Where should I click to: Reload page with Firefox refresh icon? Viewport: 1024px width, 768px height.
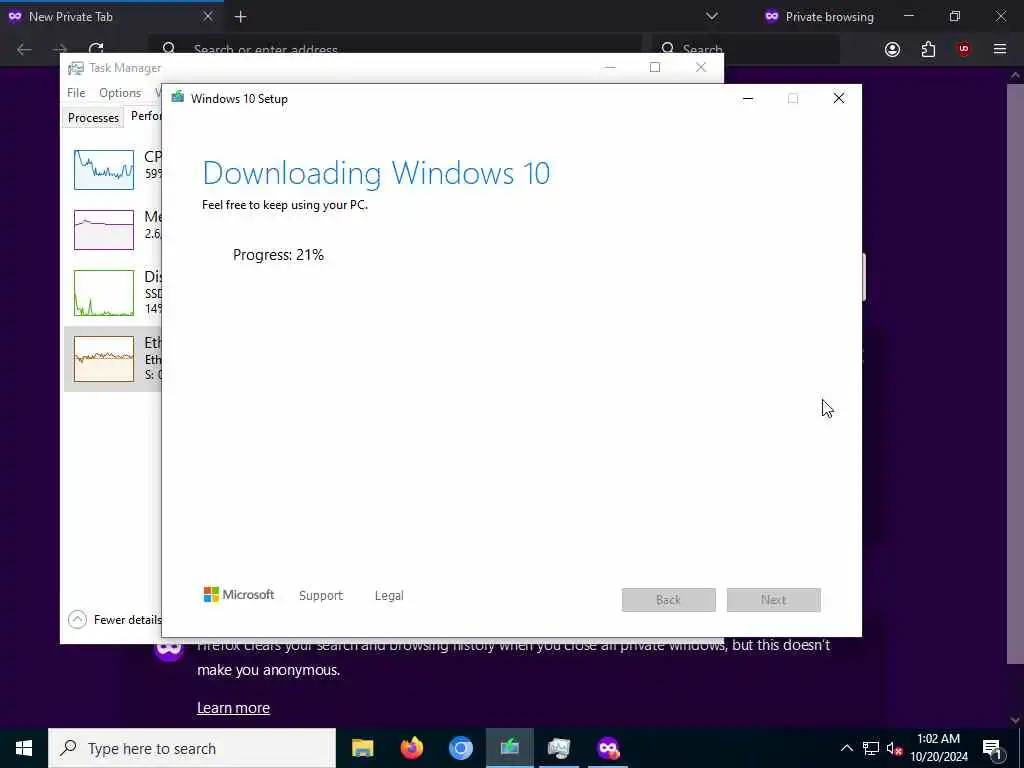coord(96,50)
